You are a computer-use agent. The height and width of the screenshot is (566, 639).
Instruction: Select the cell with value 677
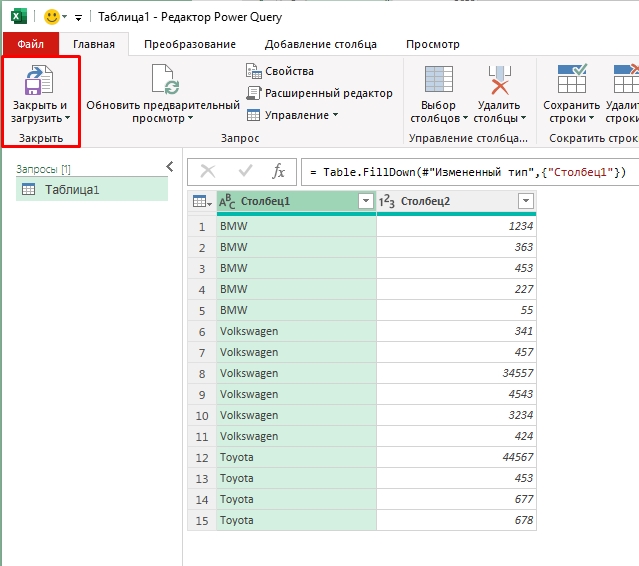click(x=456, y=499)
